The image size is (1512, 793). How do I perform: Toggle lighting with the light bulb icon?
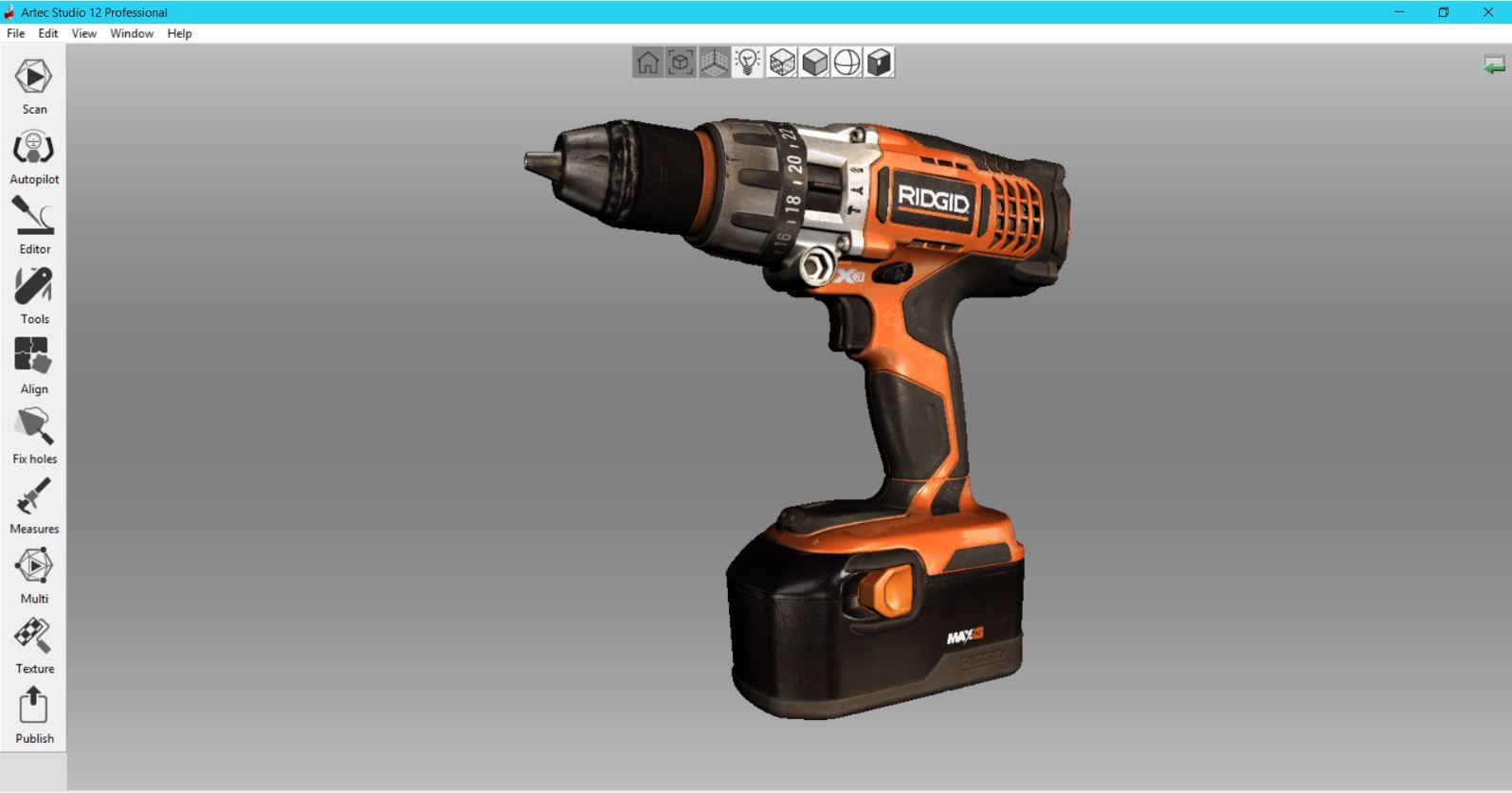pos(748,63)
